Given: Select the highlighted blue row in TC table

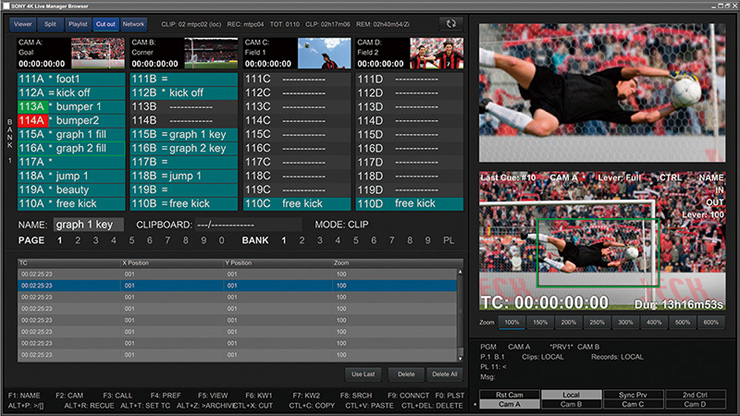Looking at the screenshot, I should point(238,283).
